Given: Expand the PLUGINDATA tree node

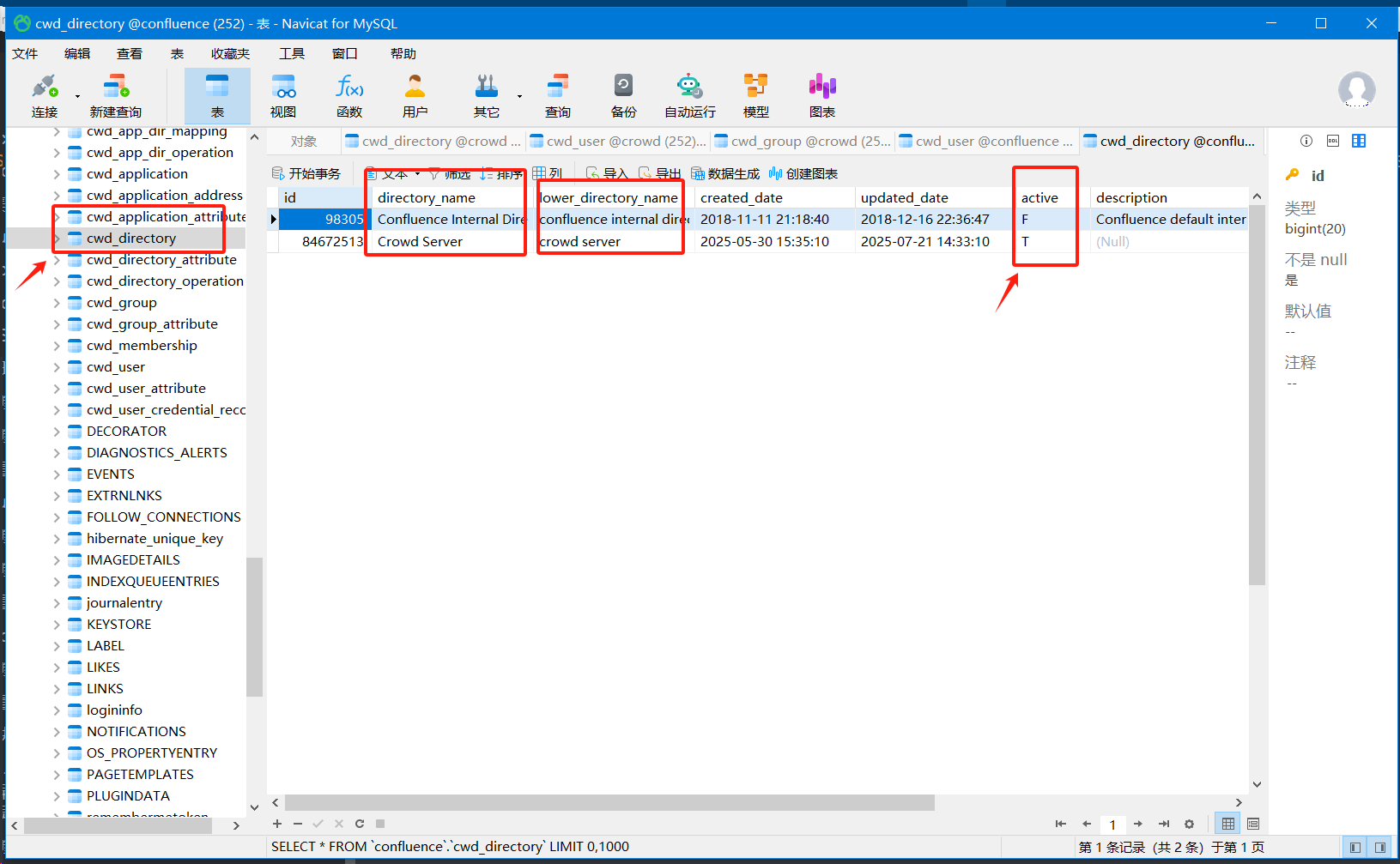Looking at the screenshot, I should coord(57,796).
